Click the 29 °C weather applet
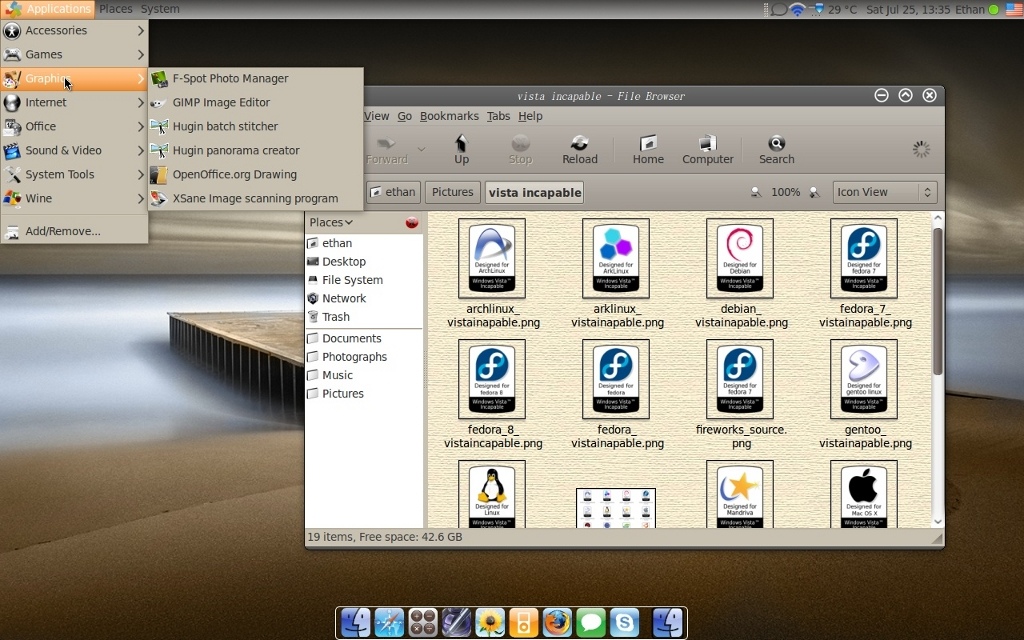The width and height of the screenshot is (1024, 640). point(833,10)
